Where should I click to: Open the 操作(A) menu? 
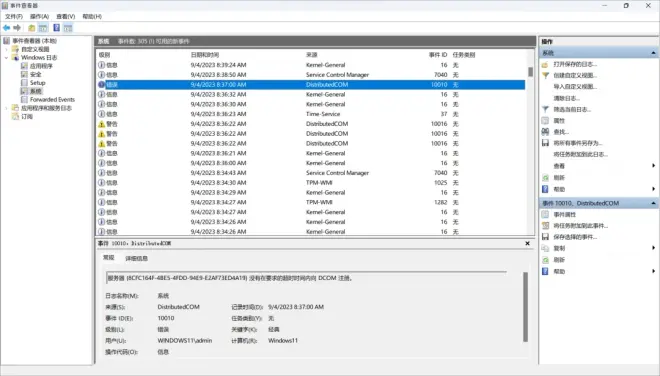pos(40,16)
